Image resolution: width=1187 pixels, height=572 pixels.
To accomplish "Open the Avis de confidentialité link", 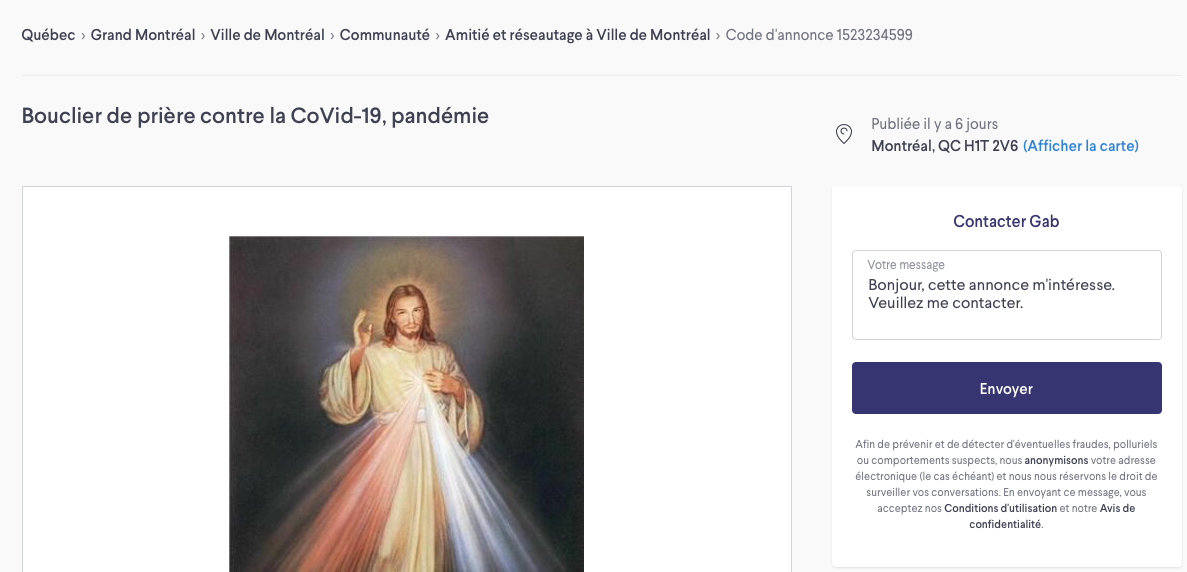I will 1052,516.
